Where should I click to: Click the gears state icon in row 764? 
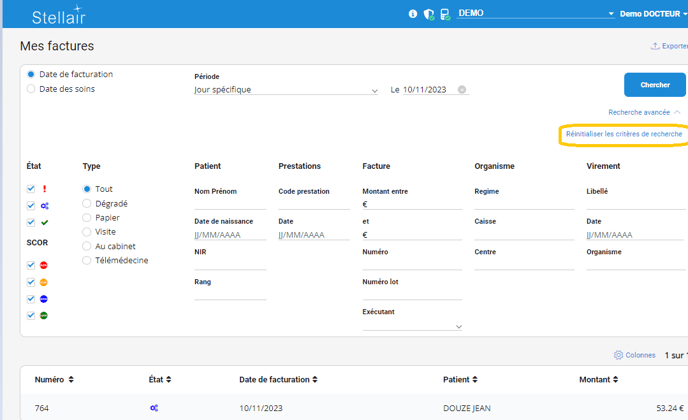(x=155, y=408)
